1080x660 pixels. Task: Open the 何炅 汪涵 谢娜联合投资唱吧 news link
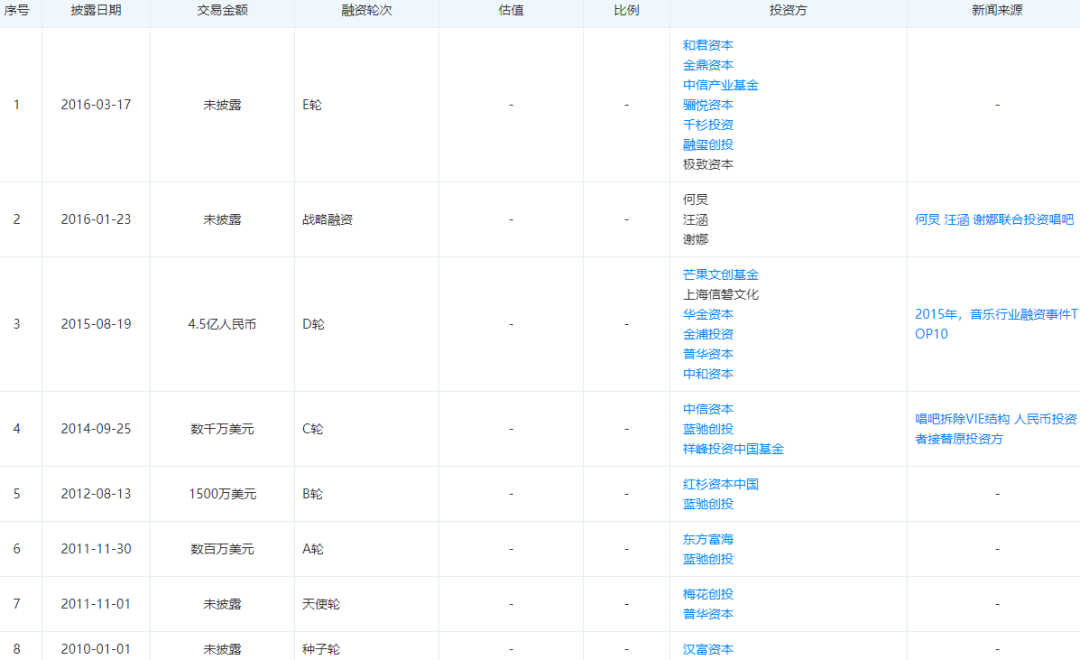point(994,220)
